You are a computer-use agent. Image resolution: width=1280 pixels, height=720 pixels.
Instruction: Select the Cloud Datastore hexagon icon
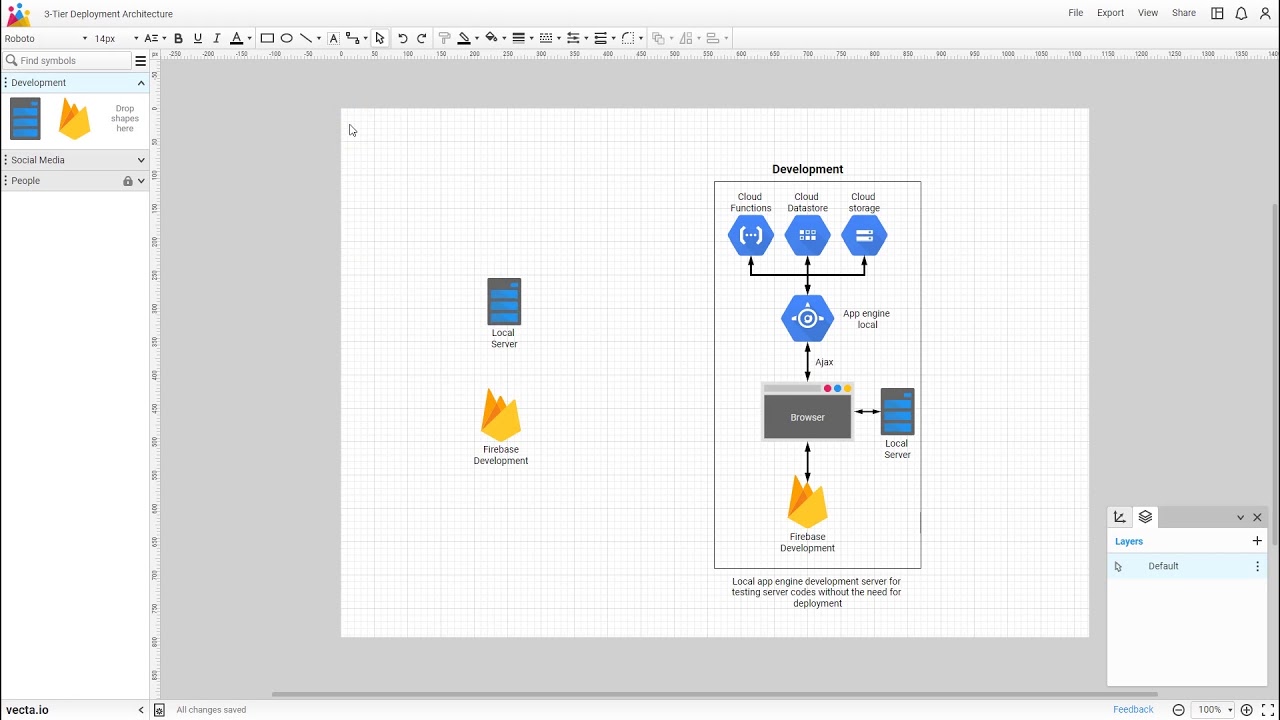point(808,236)
